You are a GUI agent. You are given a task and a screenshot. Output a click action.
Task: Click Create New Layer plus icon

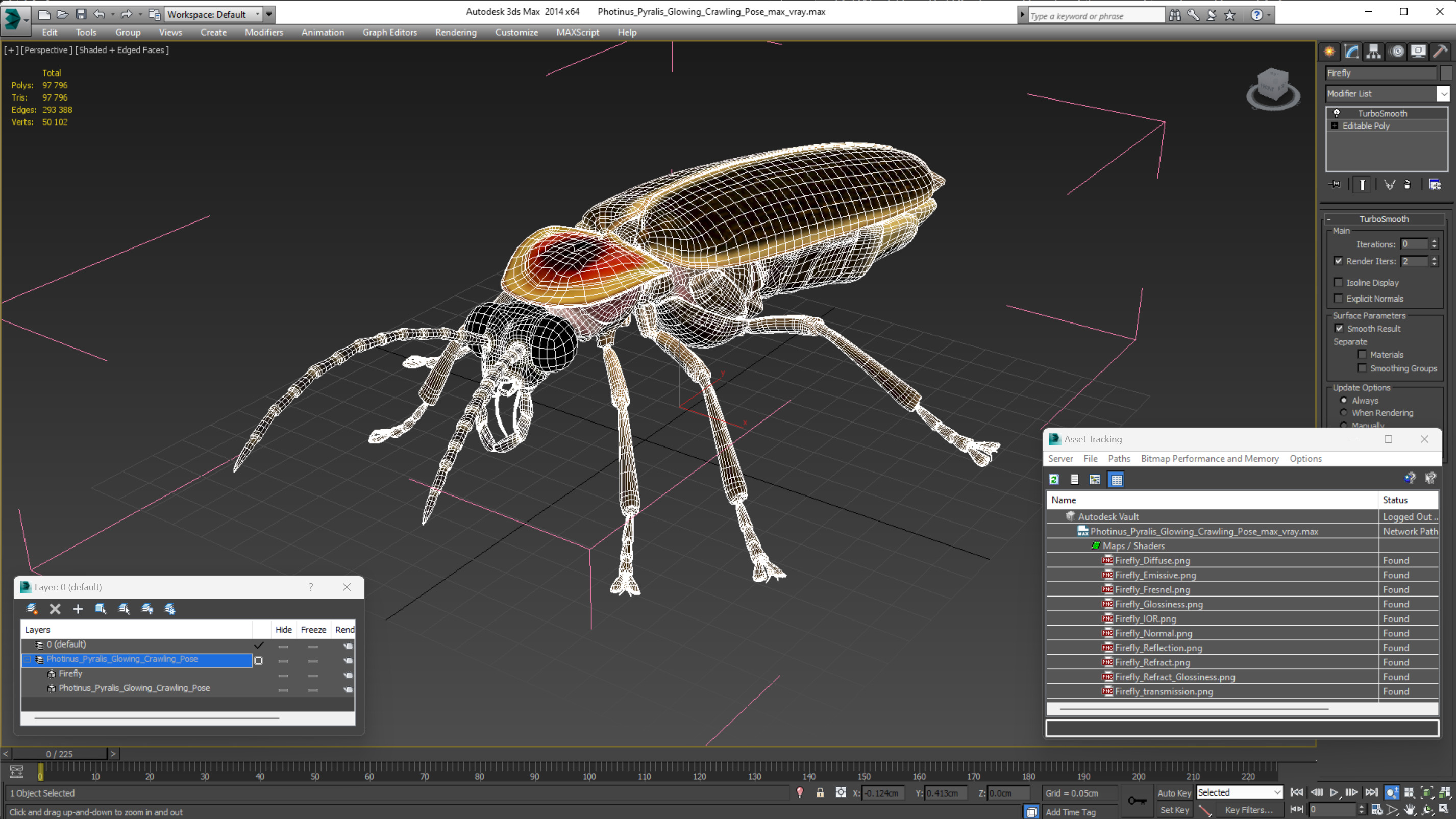click(78, 609)
